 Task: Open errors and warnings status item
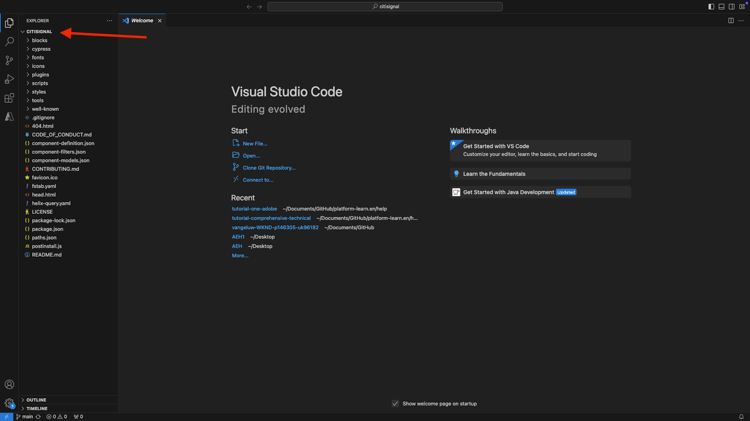point(56,417)
